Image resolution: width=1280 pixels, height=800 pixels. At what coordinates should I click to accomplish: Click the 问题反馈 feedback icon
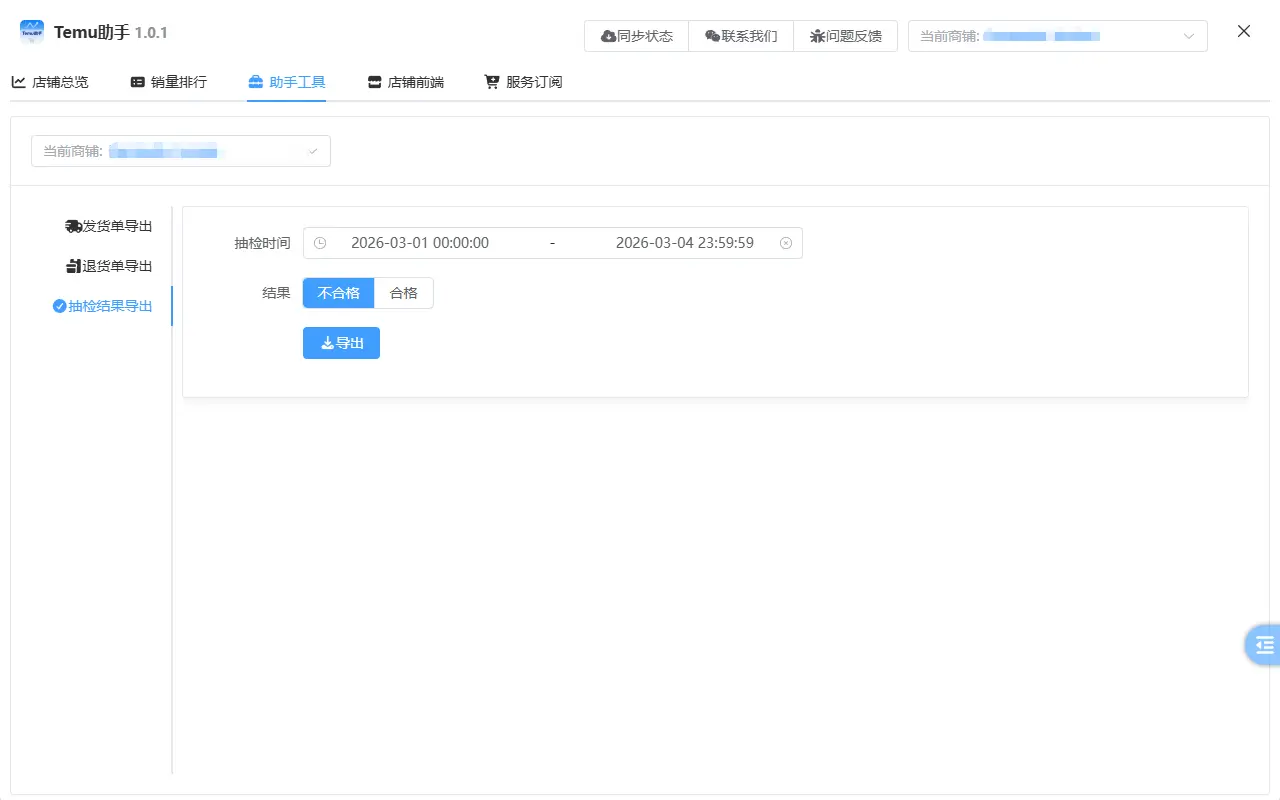[817, 35]
